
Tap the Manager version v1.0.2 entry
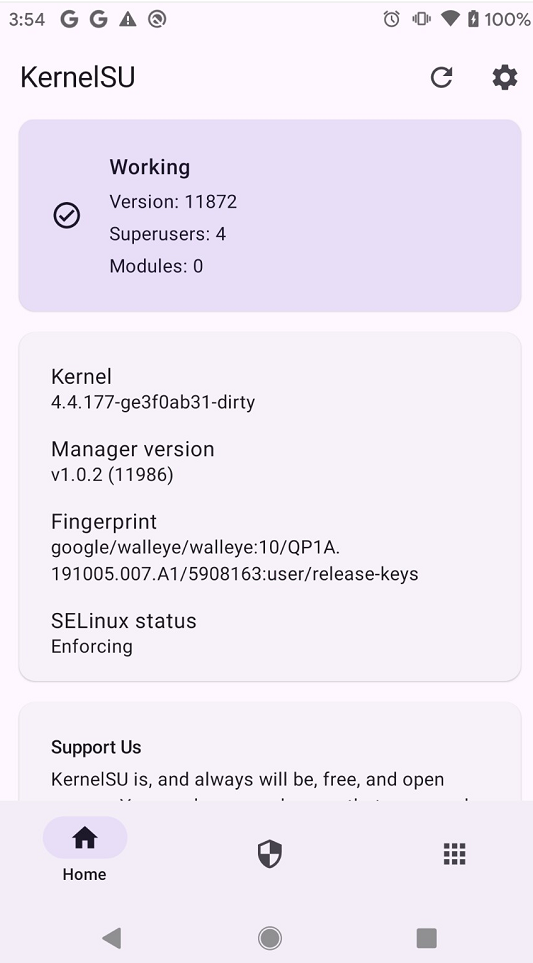coord(133,461)
